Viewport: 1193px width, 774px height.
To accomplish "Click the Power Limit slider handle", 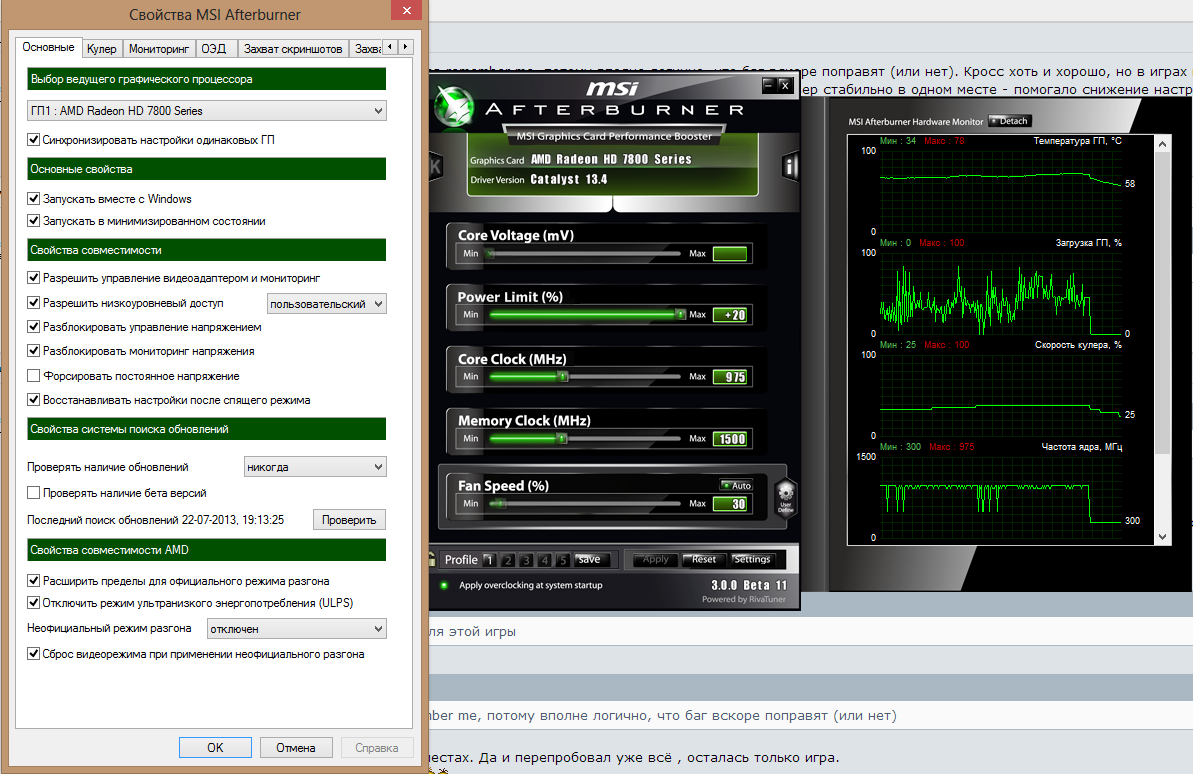I will (680, 314).
